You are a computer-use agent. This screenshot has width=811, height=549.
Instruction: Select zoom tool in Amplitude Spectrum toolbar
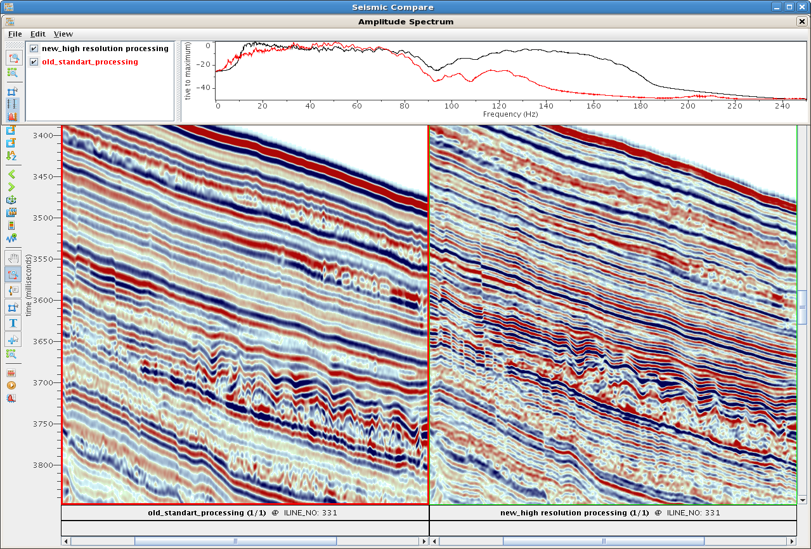(x=13, y=58)
